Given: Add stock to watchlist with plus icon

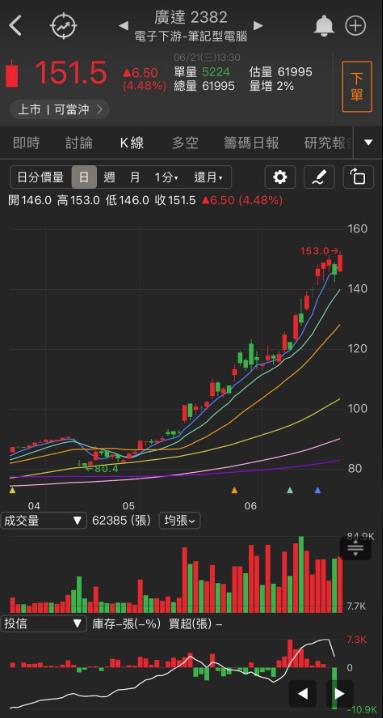Looking at the screenshot, I should [x=356, y=26].
